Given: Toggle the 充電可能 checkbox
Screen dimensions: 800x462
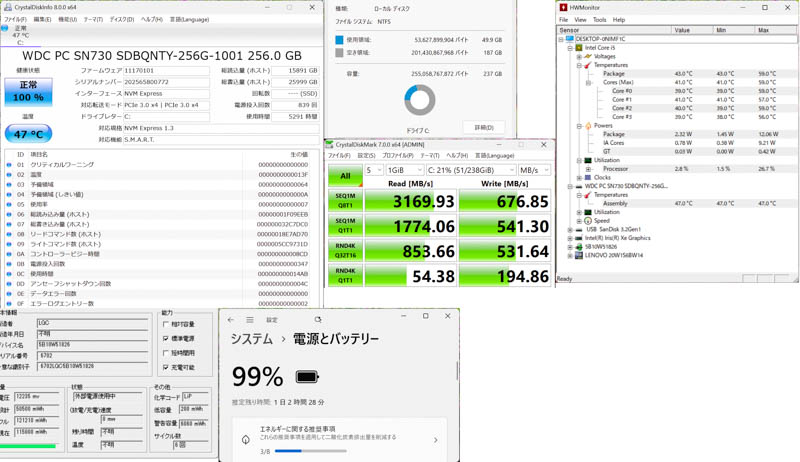Looking at the screenshot, I should (x=165, y=367).
